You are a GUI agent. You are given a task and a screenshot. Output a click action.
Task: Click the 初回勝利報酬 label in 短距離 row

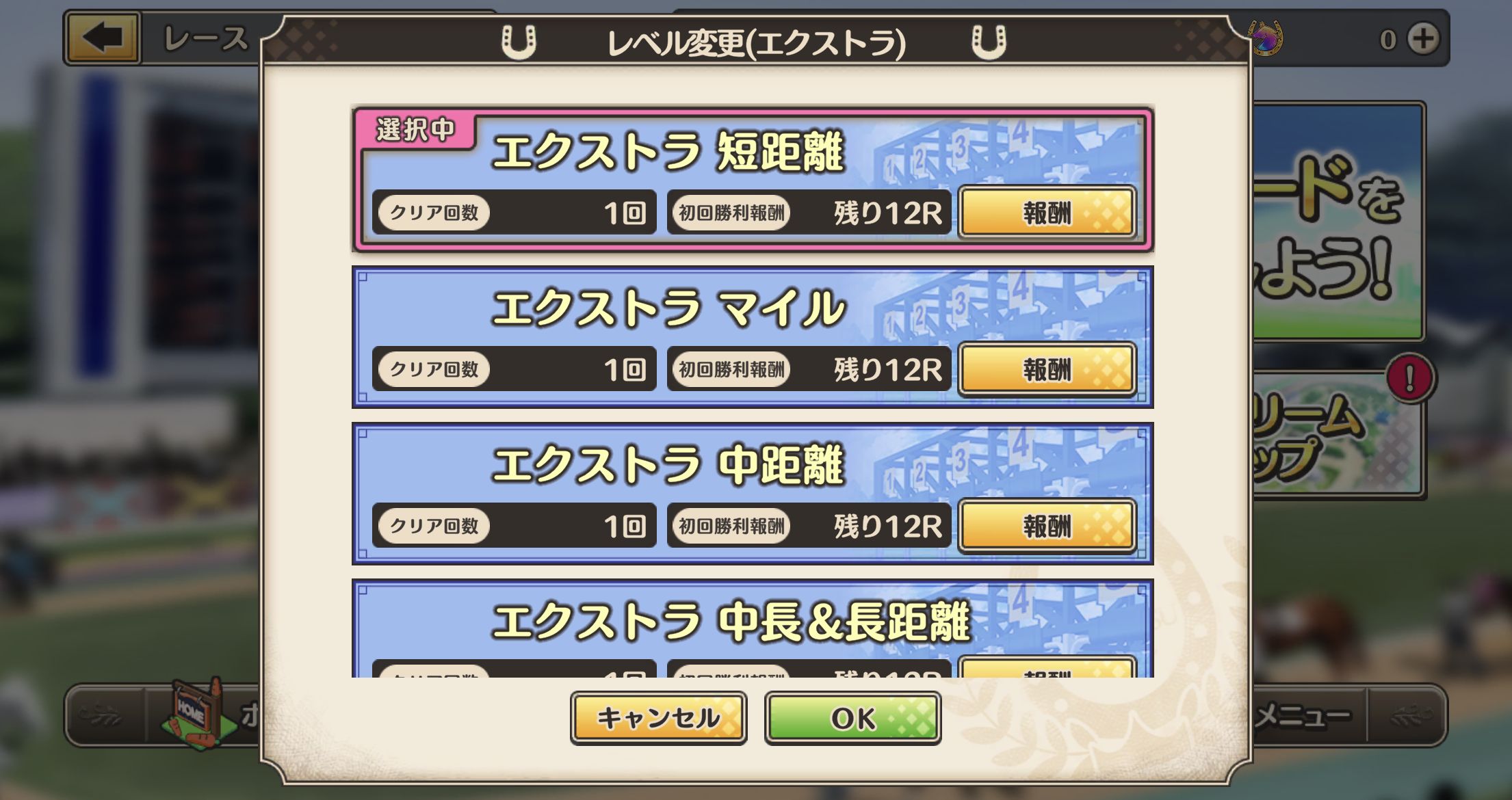click(731, 213)
